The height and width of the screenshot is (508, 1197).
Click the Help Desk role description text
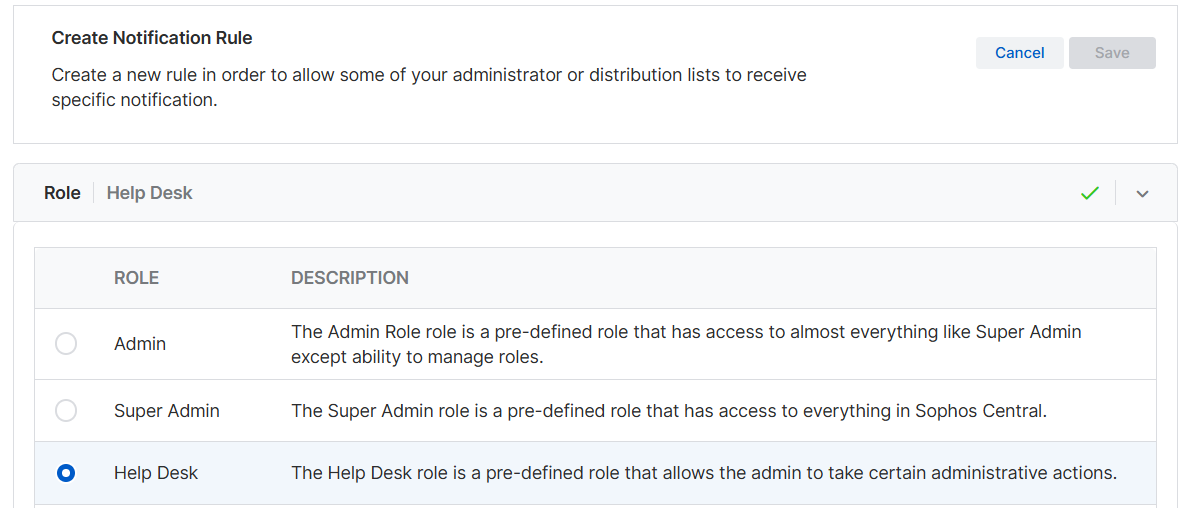[x=703, y=473]
